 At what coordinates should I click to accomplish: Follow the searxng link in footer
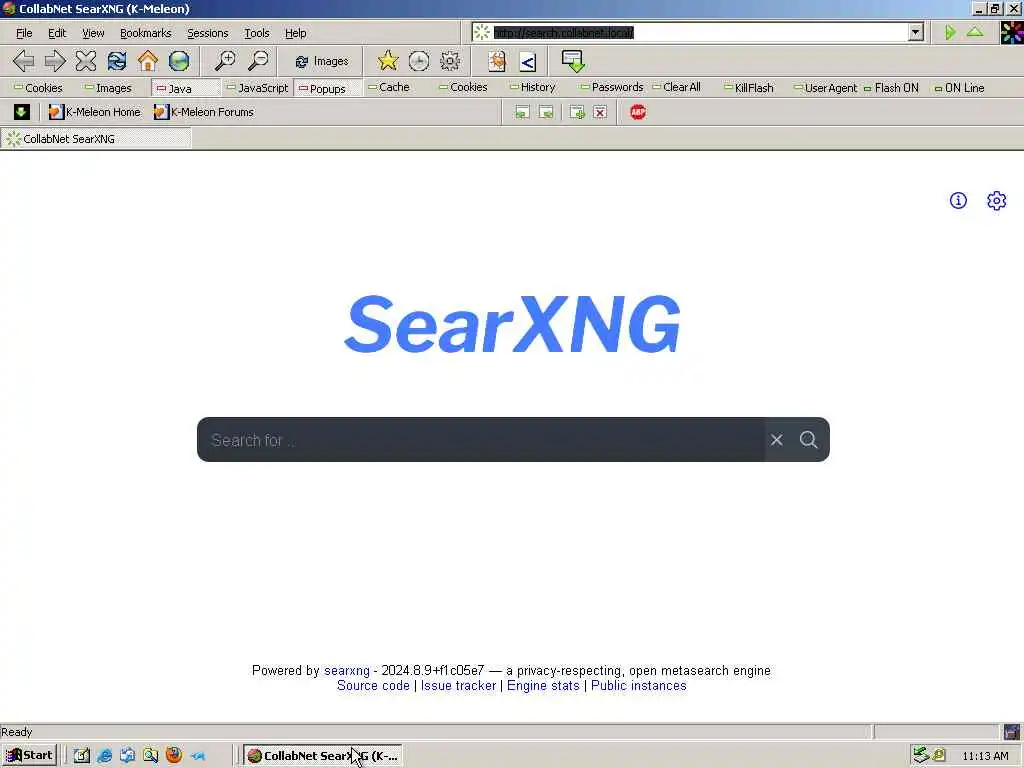tap(347, 671)
